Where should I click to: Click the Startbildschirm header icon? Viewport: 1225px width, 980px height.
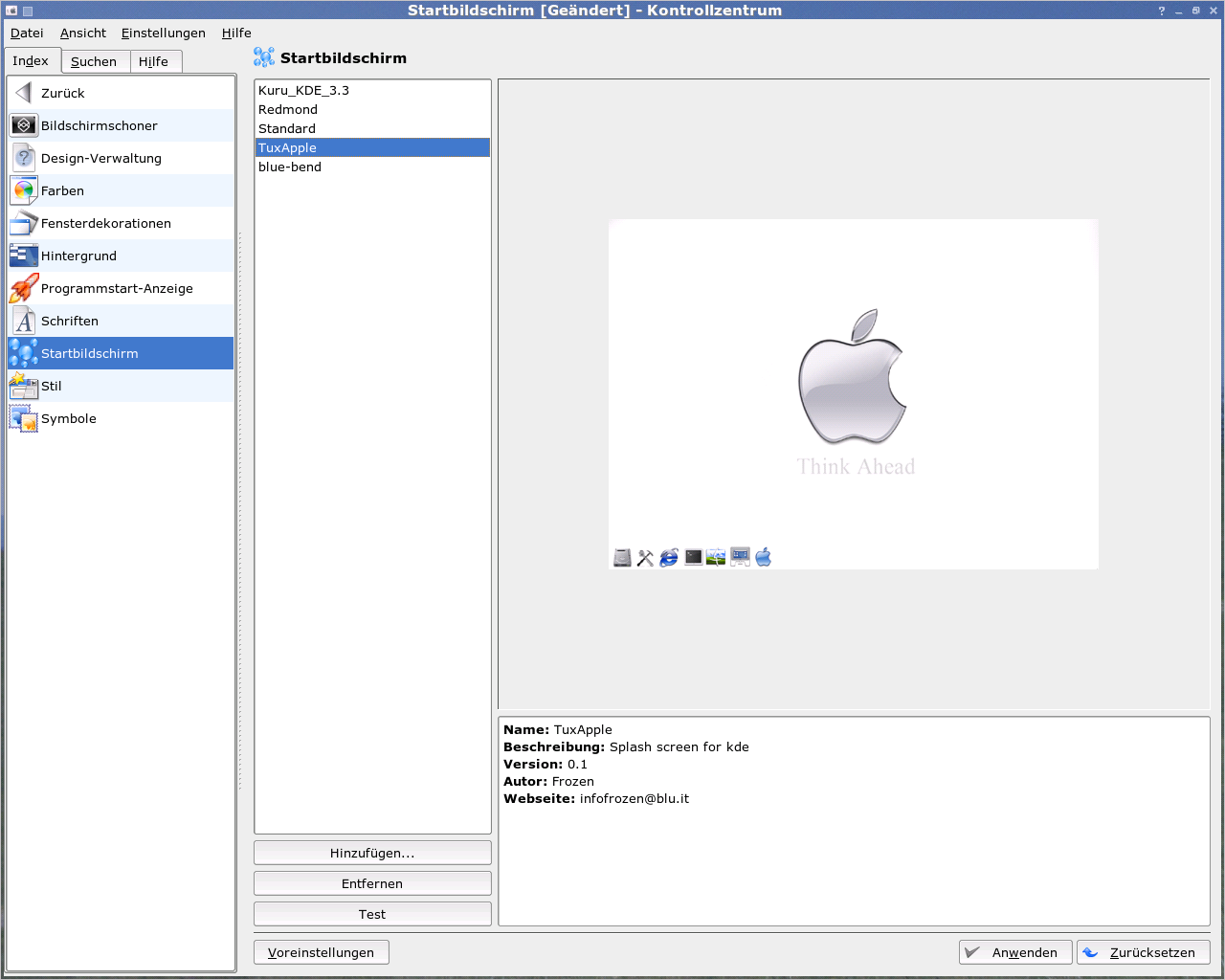[x=264, y=57]
